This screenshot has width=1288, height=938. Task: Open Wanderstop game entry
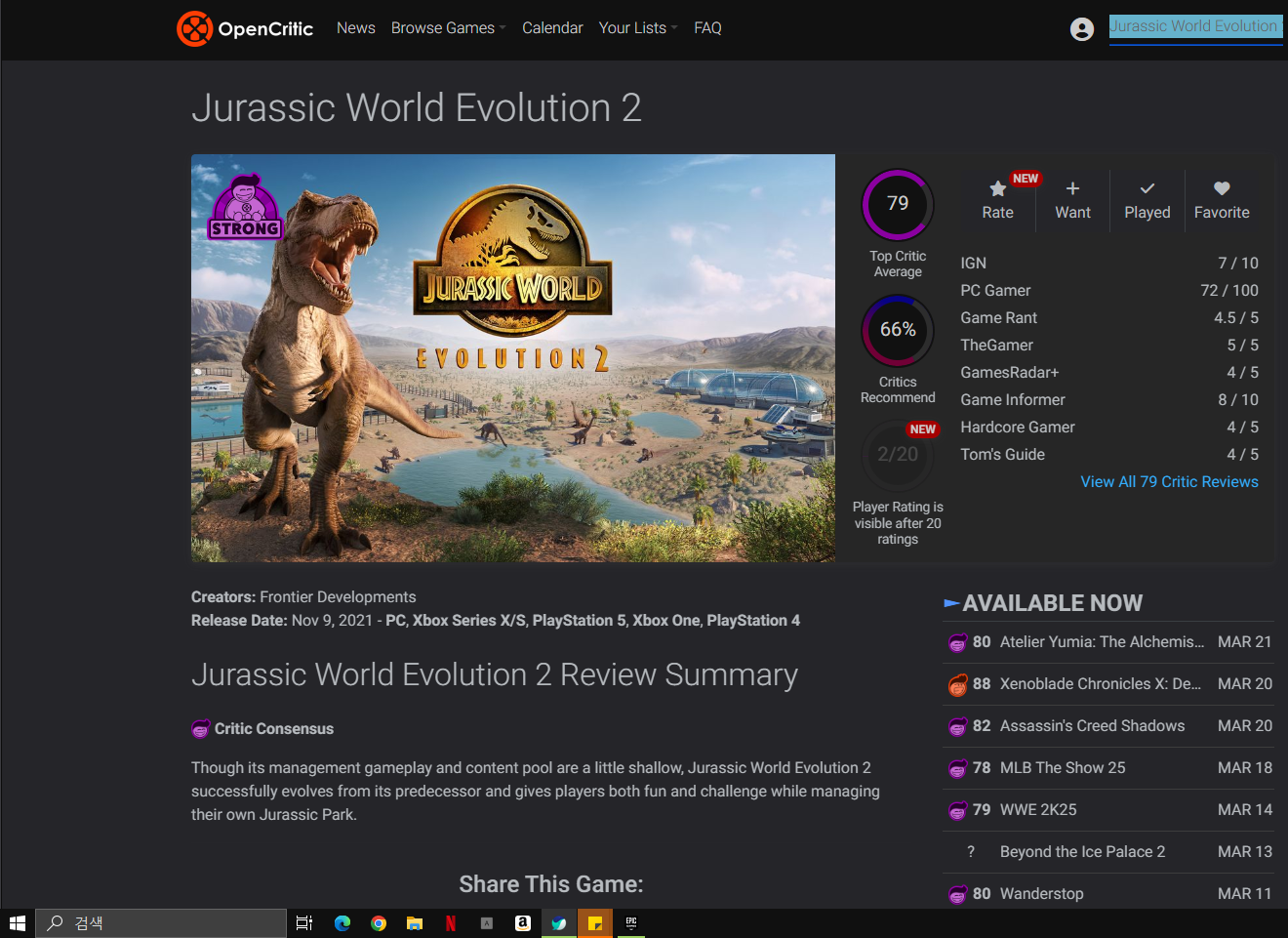(x=1108, y=894)
